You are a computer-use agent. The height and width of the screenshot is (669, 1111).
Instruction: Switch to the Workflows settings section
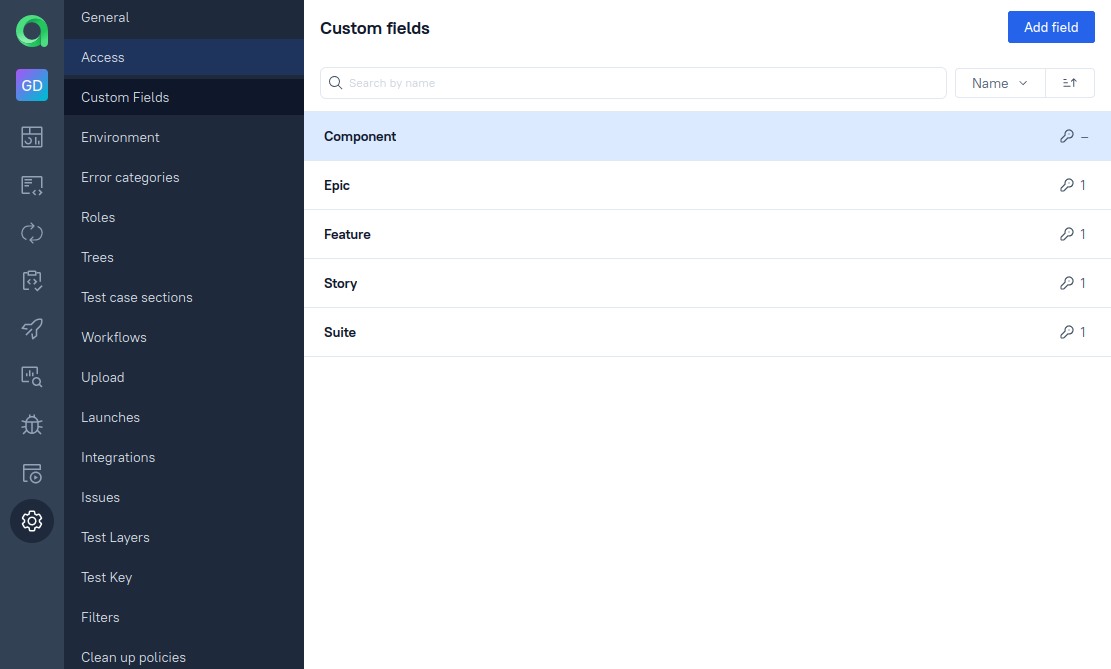tap(113, 337)
